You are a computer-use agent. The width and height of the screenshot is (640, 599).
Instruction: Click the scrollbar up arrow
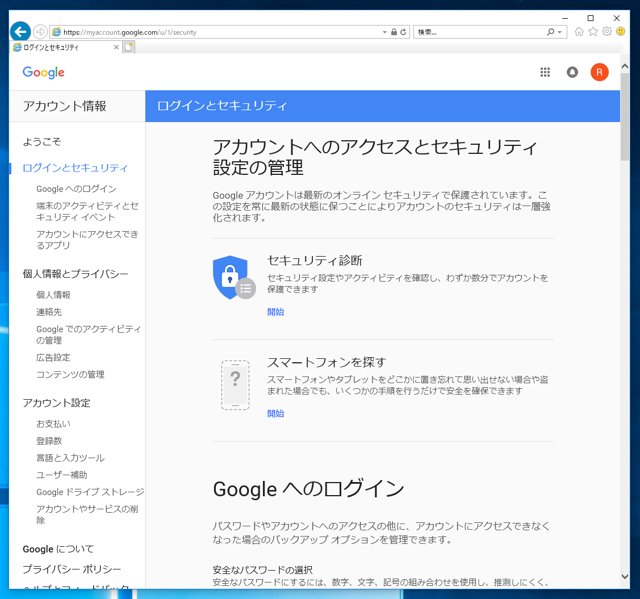(624, 67)
